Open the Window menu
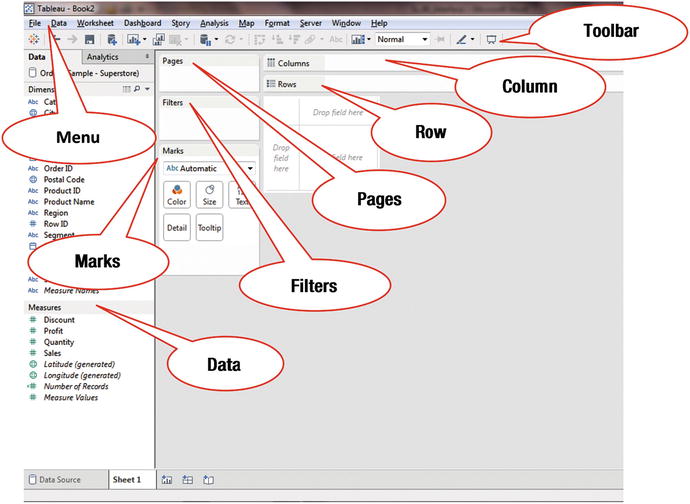The height and width of the screenshot is (504, 690). point(346,23)
